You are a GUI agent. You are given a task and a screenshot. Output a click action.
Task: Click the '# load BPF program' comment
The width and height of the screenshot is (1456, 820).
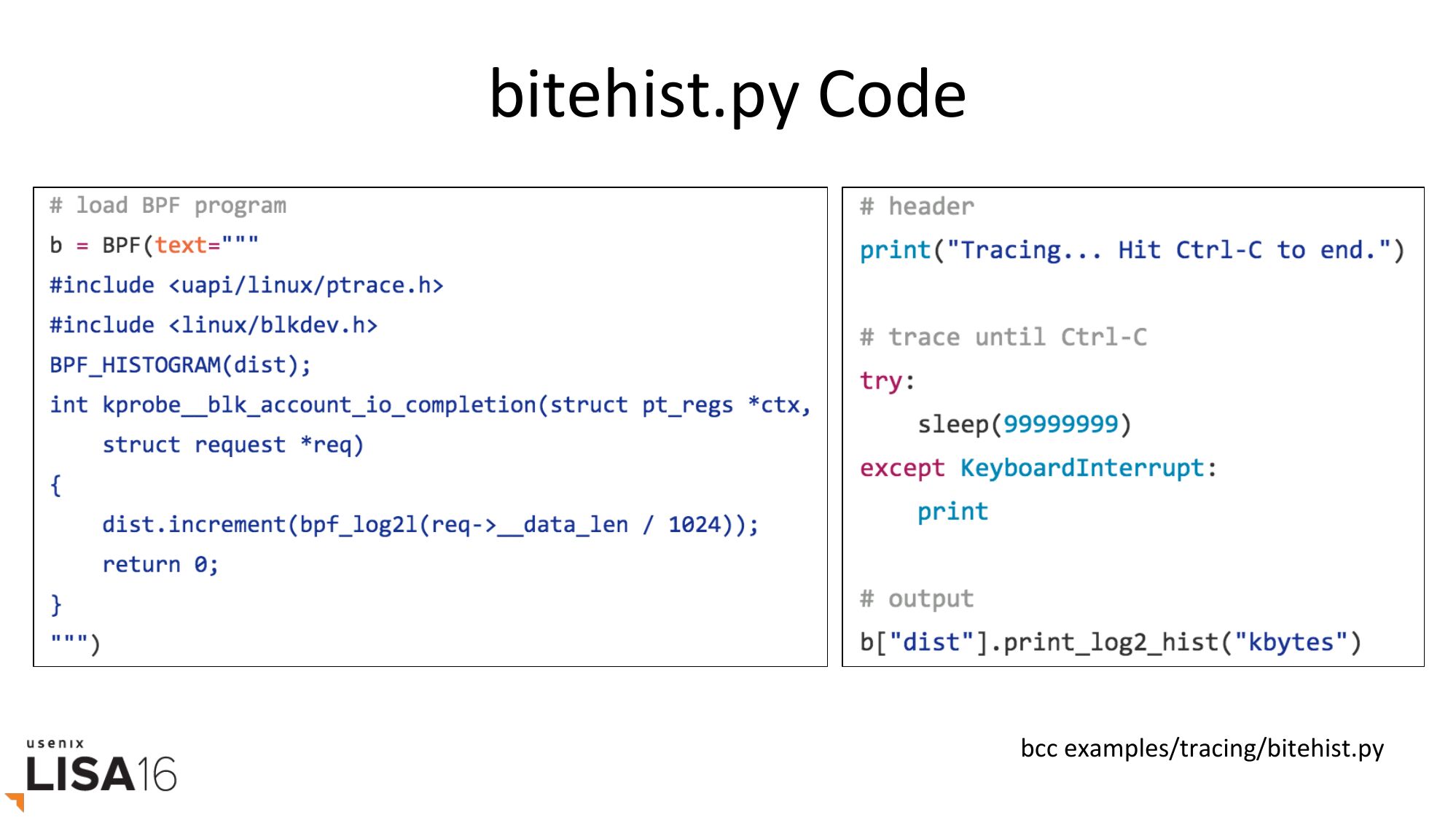click(x=168, y=206)
